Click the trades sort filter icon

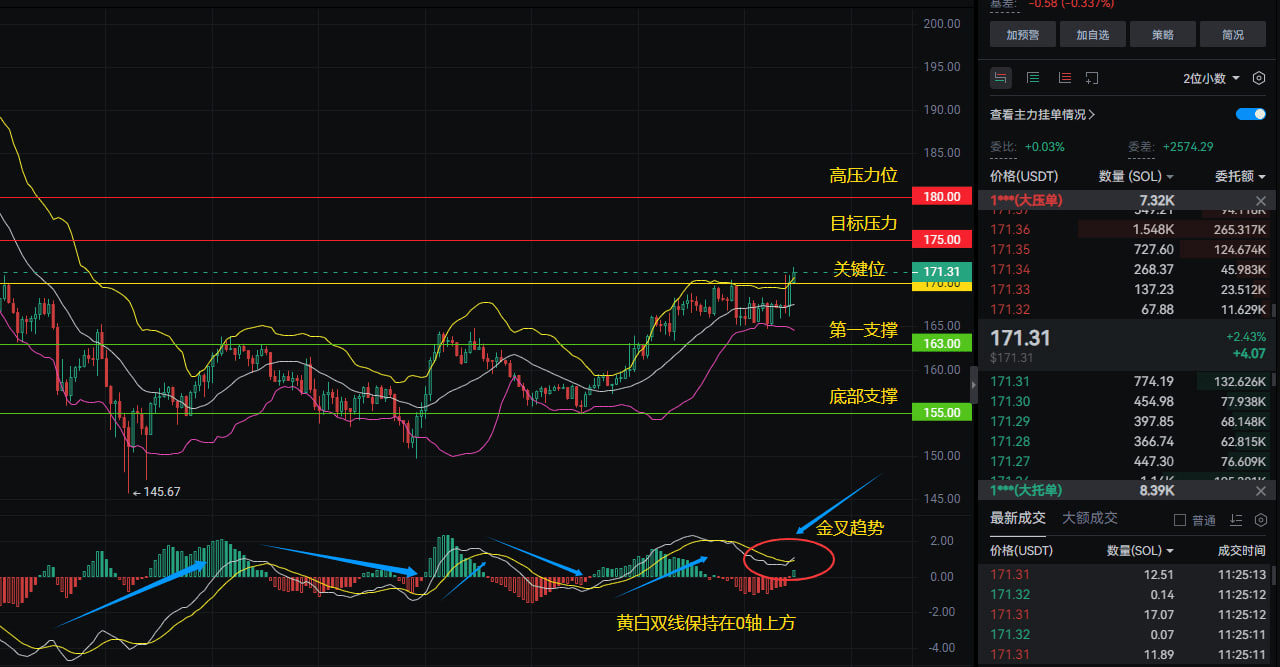tap(1236, 520)
